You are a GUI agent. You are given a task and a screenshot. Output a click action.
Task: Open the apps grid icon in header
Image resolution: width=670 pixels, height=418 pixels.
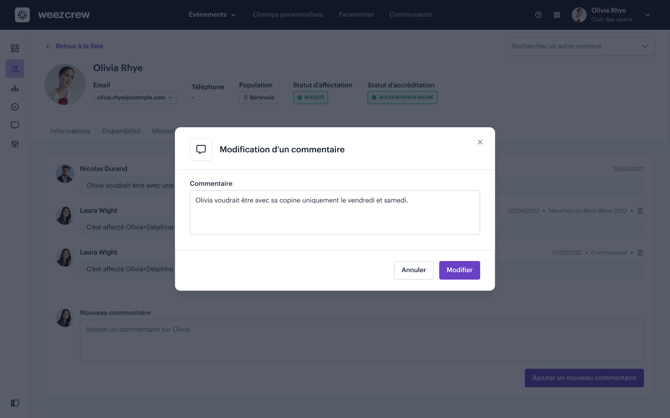click(x=557, y=15)
